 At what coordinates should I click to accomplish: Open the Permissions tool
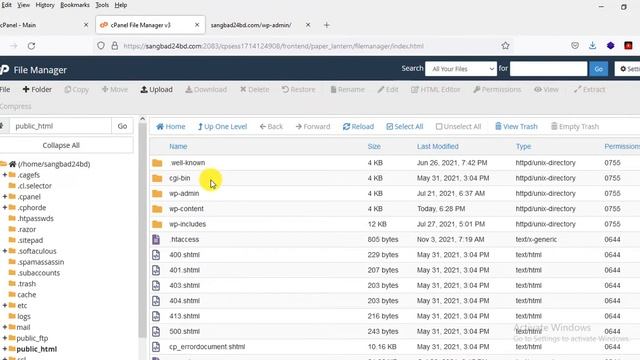(497, 89)
